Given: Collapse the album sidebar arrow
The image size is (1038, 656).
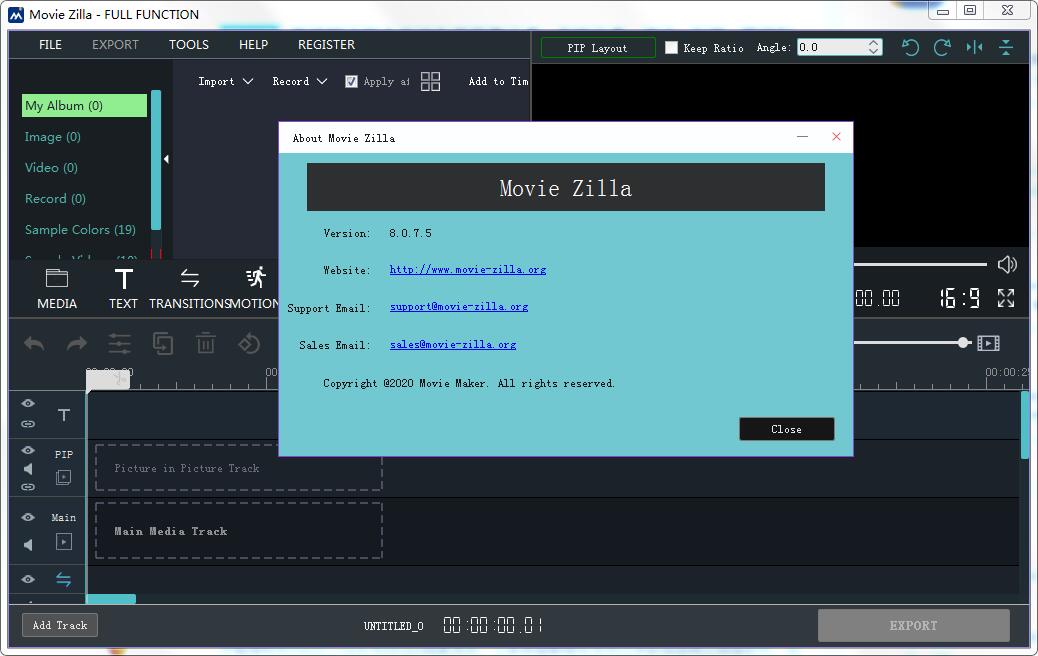Looking at the screenshot, I should pos(166,159).
